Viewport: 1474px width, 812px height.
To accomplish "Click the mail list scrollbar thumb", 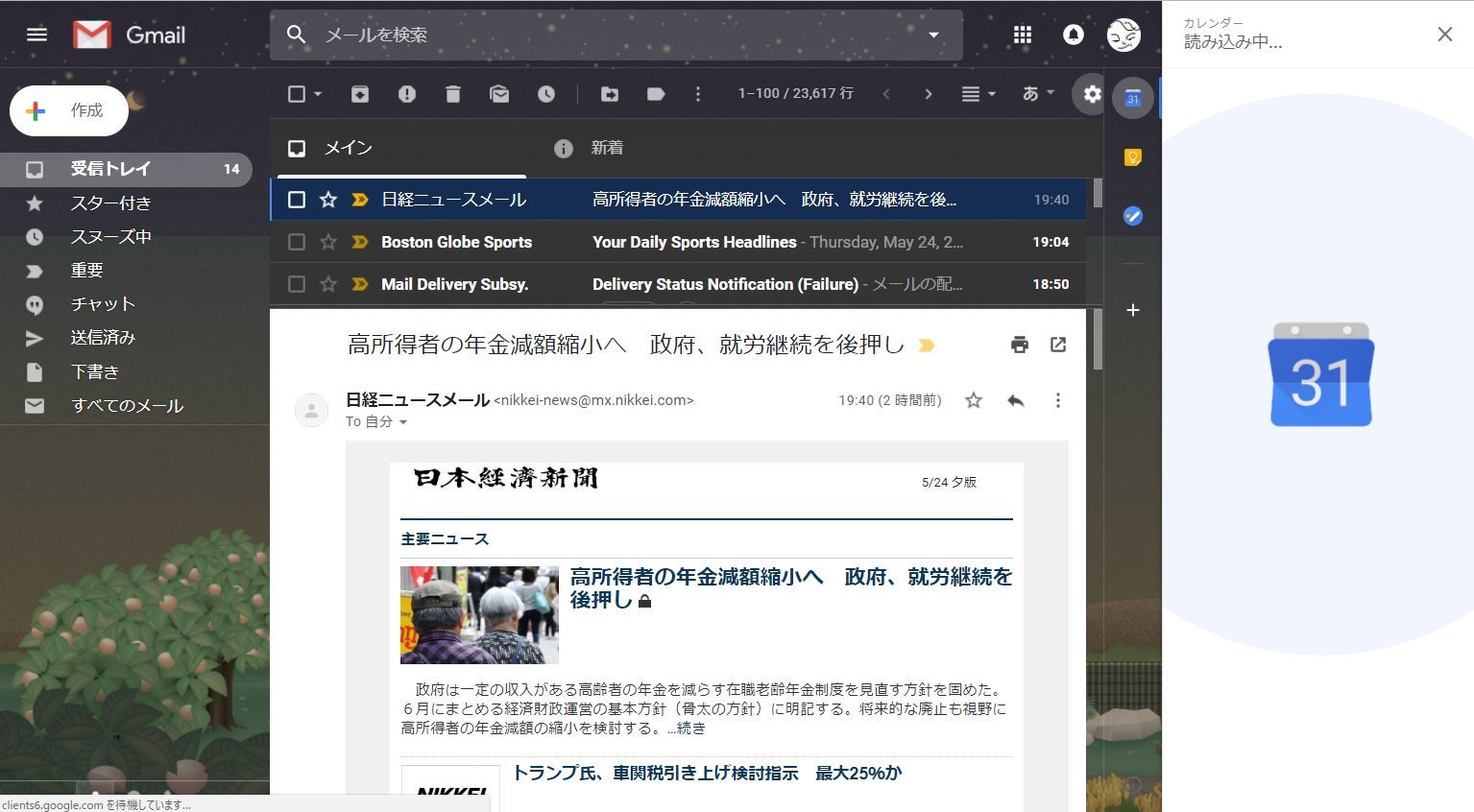I will coord(1098,192).
